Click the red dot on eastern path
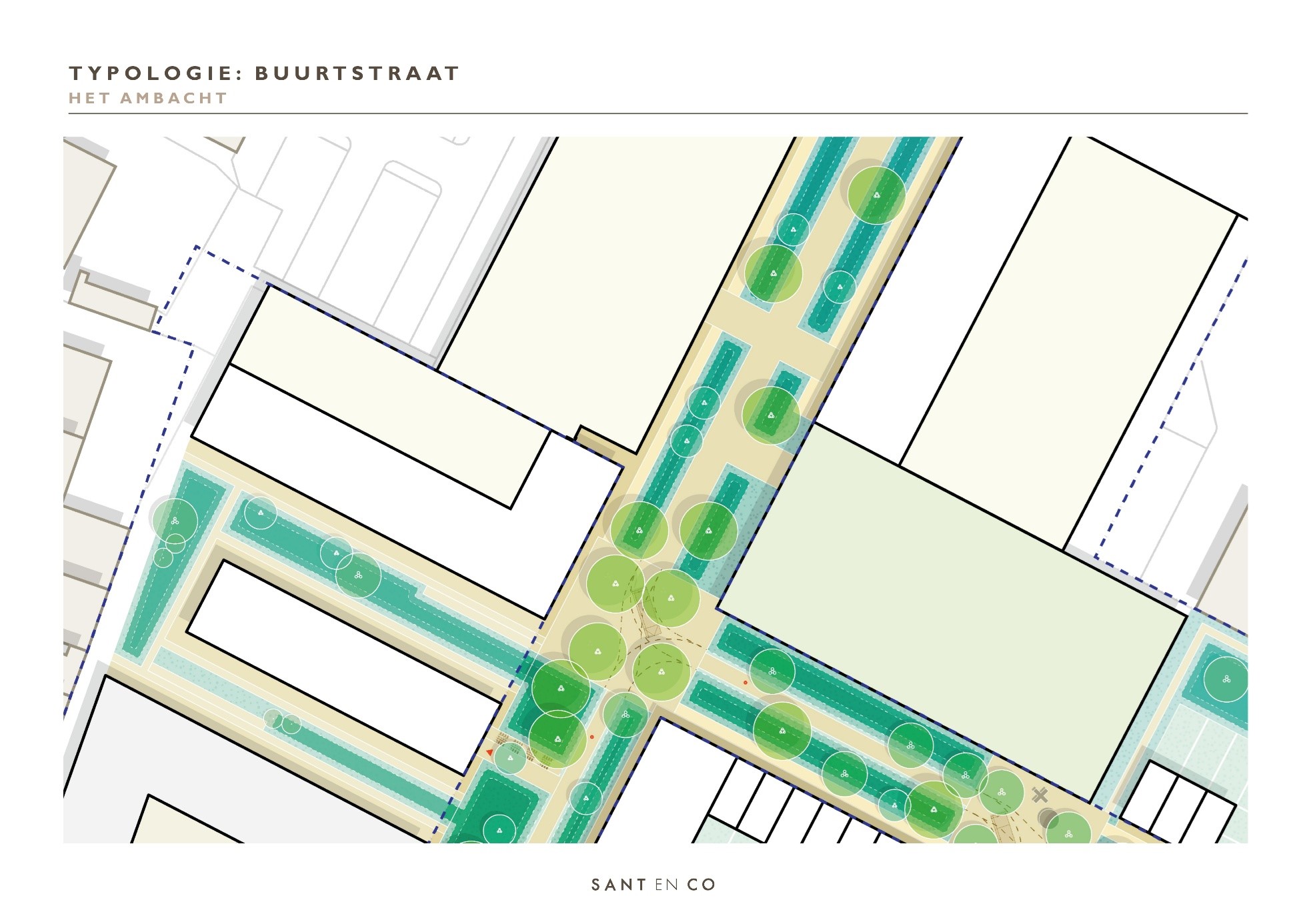 coord(746,683)
